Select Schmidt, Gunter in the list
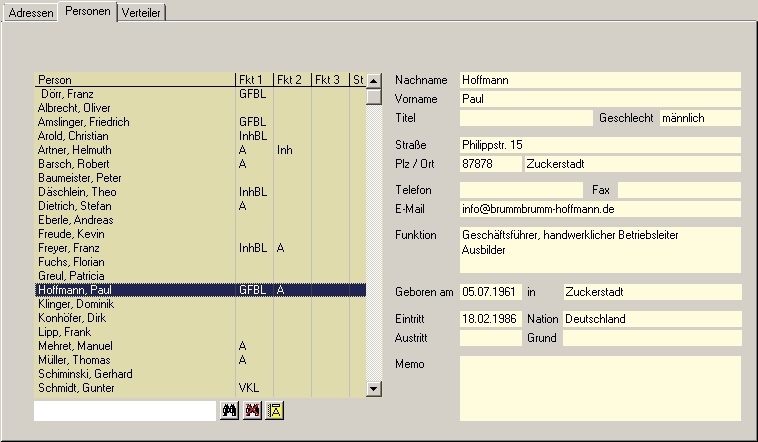The width and height of the screenshot is (758, 442). [77, 388]
